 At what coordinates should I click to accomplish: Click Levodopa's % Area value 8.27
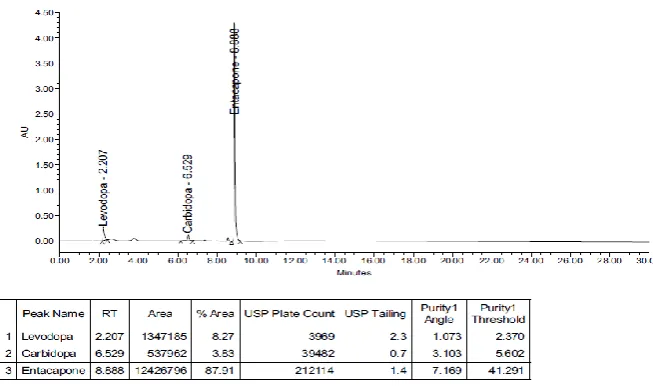pyautogui.click(x=223, y=336)
